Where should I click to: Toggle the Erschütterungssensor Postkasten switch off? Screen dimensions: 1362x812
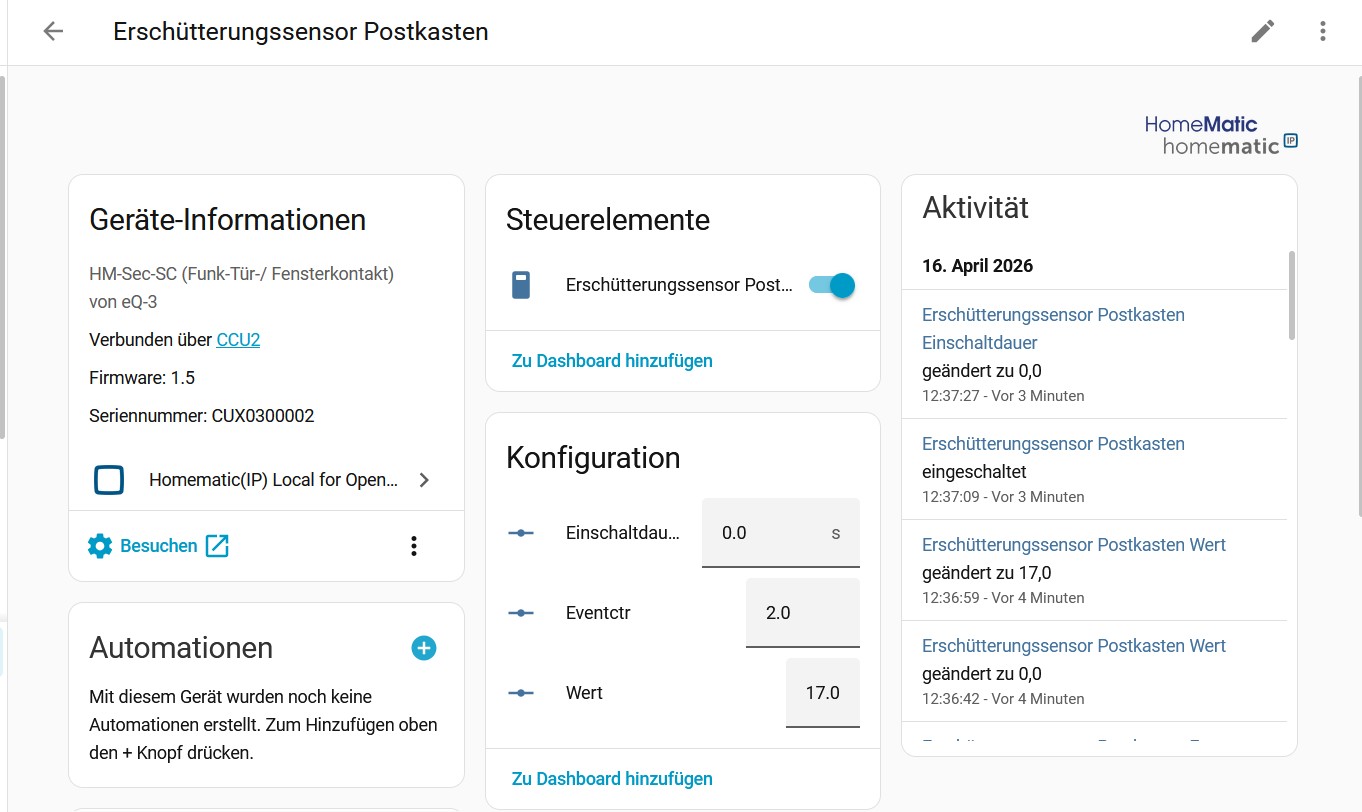click(x=832, y=286)
